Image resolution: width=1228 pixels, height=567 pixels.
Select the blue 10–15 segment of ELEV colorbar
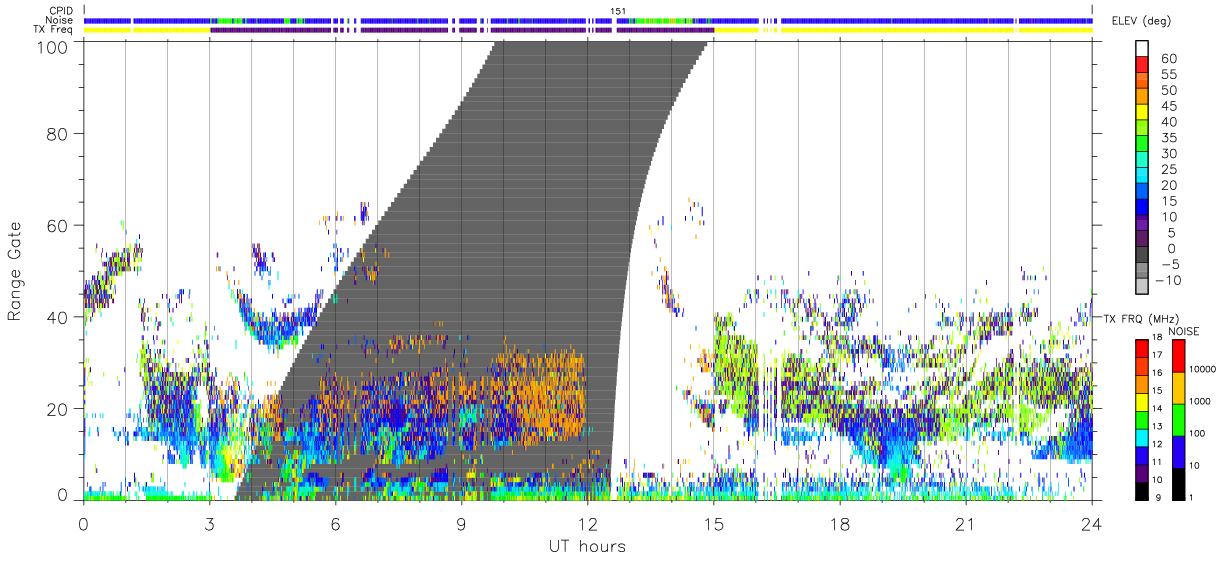[1141, 207]
